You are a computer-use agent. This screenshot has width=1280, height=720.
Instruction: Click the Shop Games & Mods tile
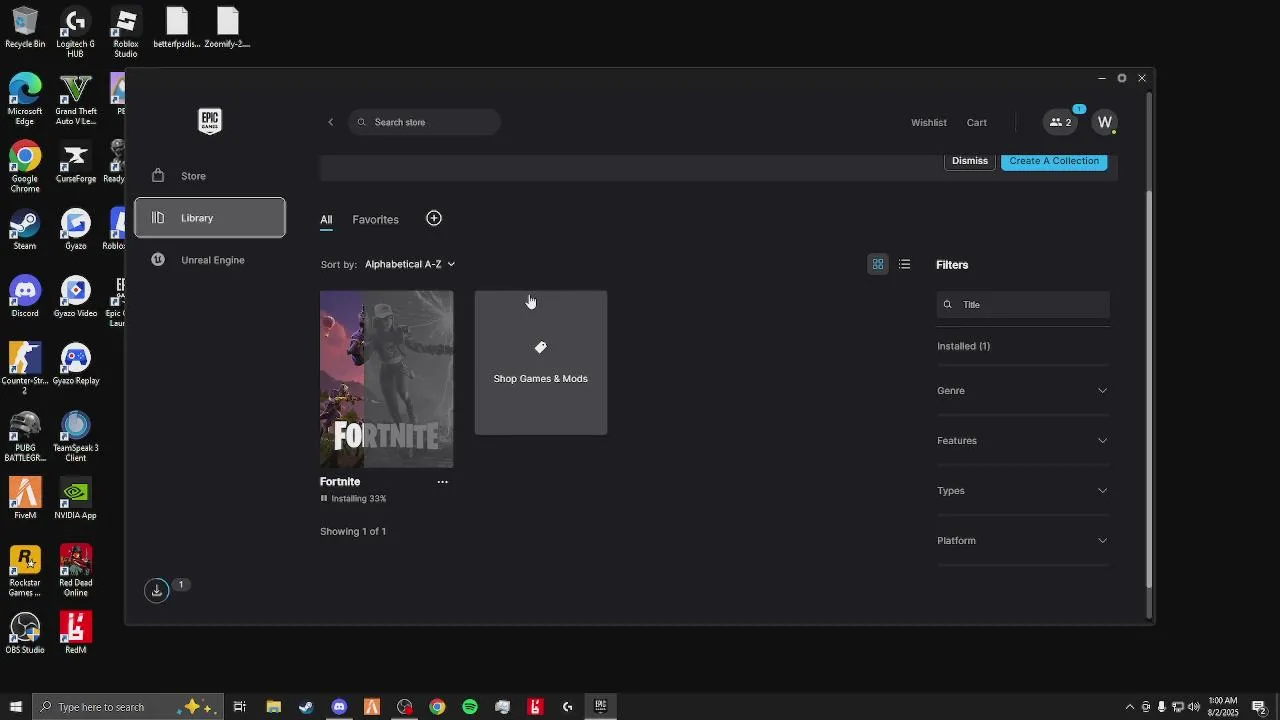pyautogui.click(x=541, y=363)
